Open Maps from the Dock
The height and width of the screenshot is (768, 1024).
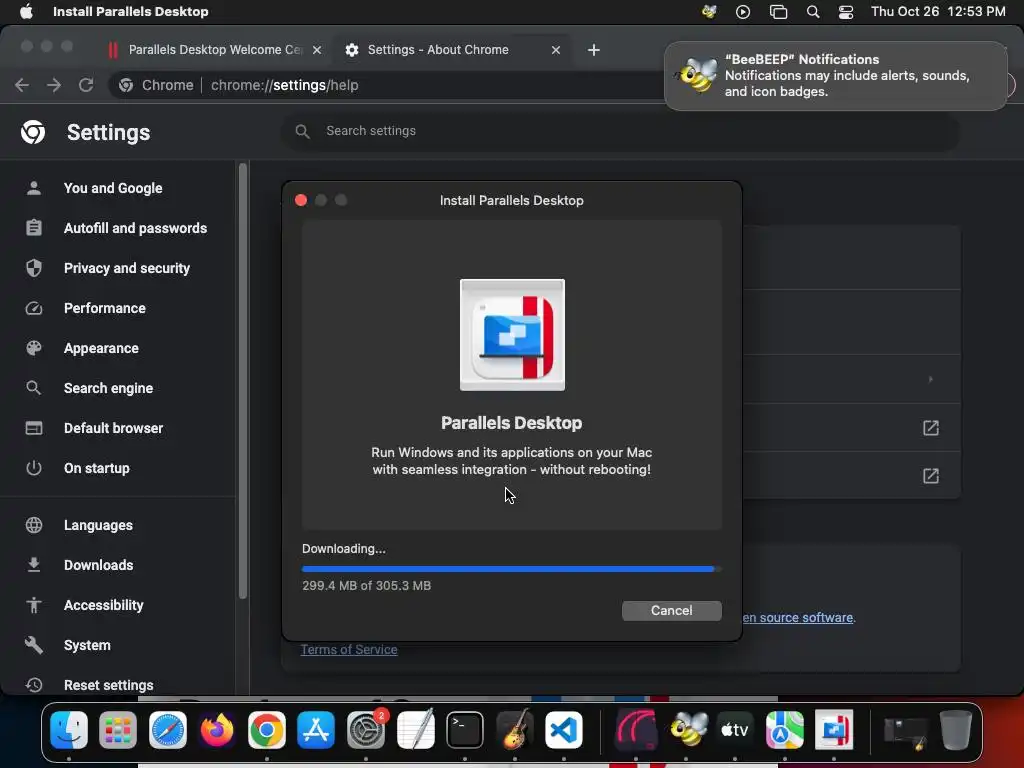point(784,730)
